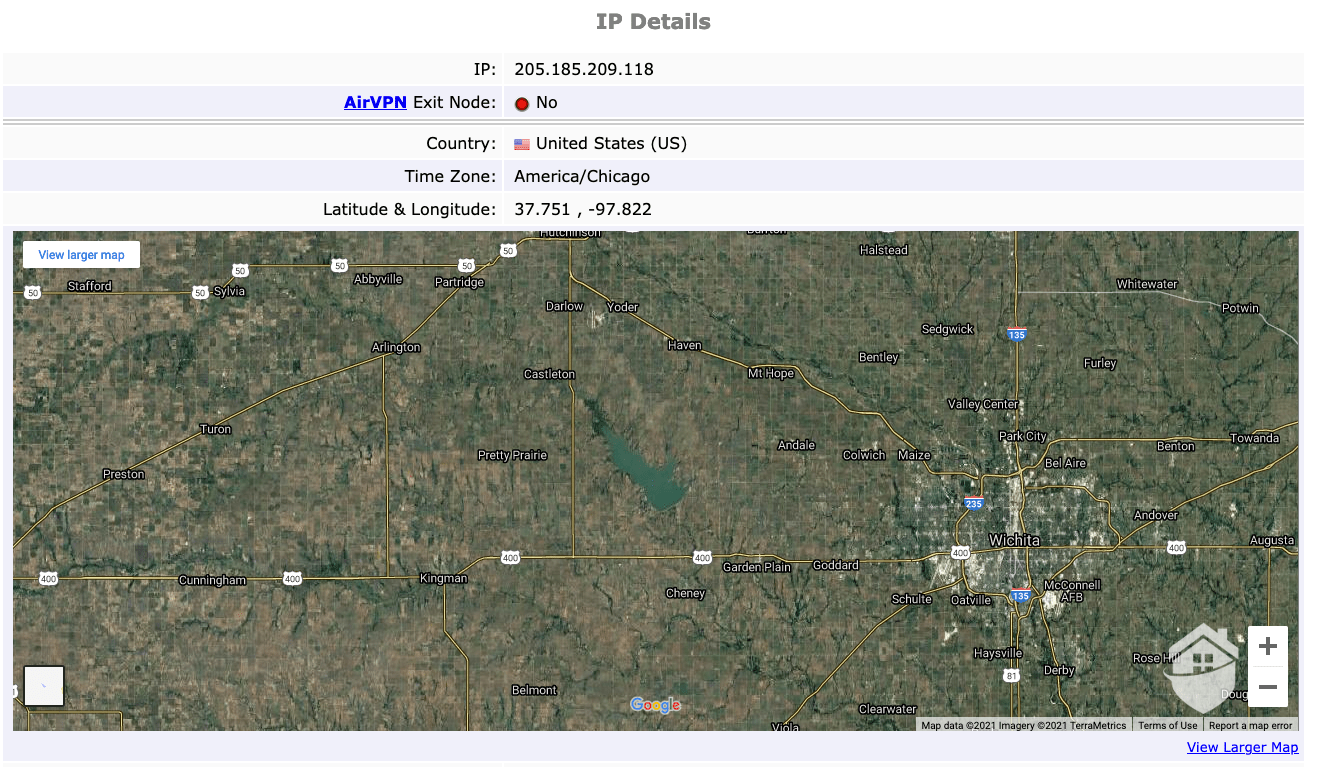Click the Abbyville label on the map

(378, 279)
